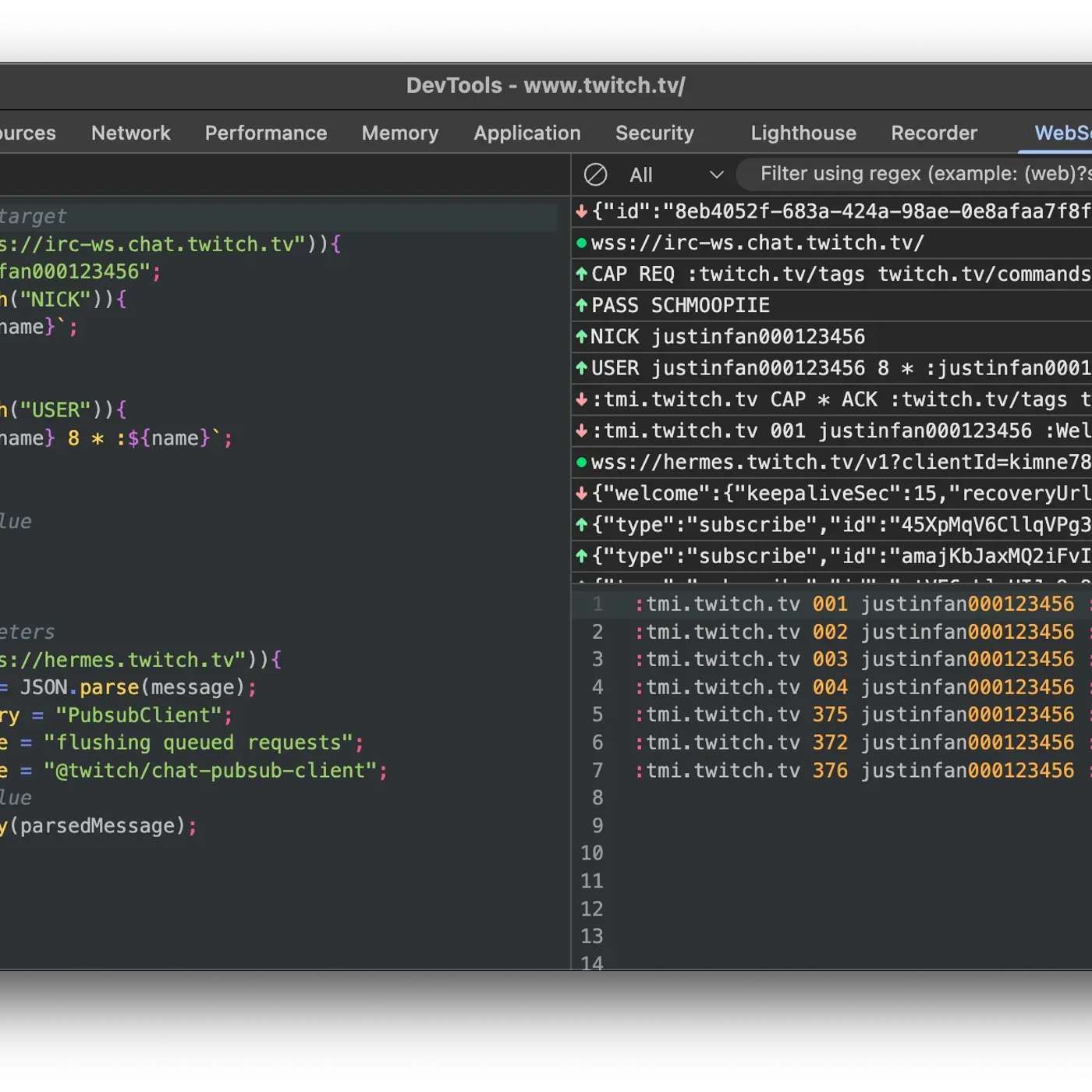Switch to the Network tab
This screenshot has width=1092, height=1092.
coord(131,133)
